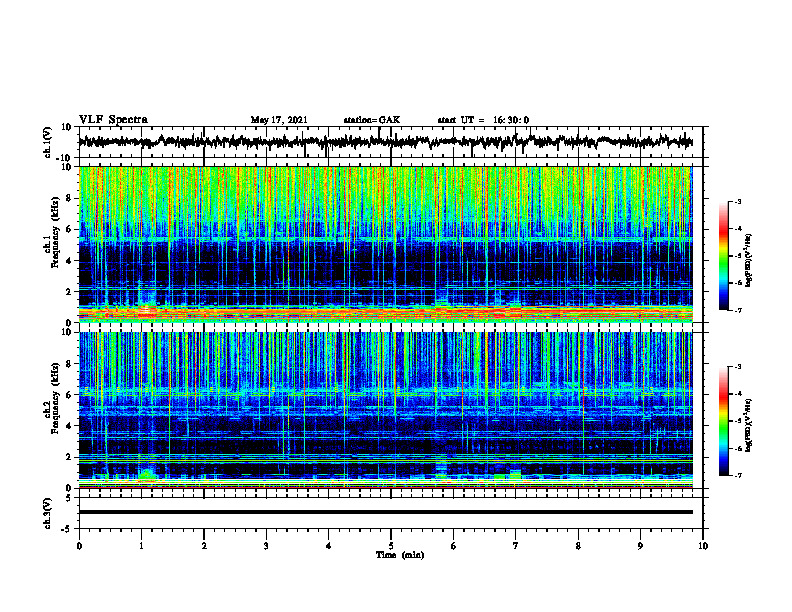This screenshot has width=792, height=612.
Task: Click inside the ch.1 spectrogram panel
Action: pos(385,244)
